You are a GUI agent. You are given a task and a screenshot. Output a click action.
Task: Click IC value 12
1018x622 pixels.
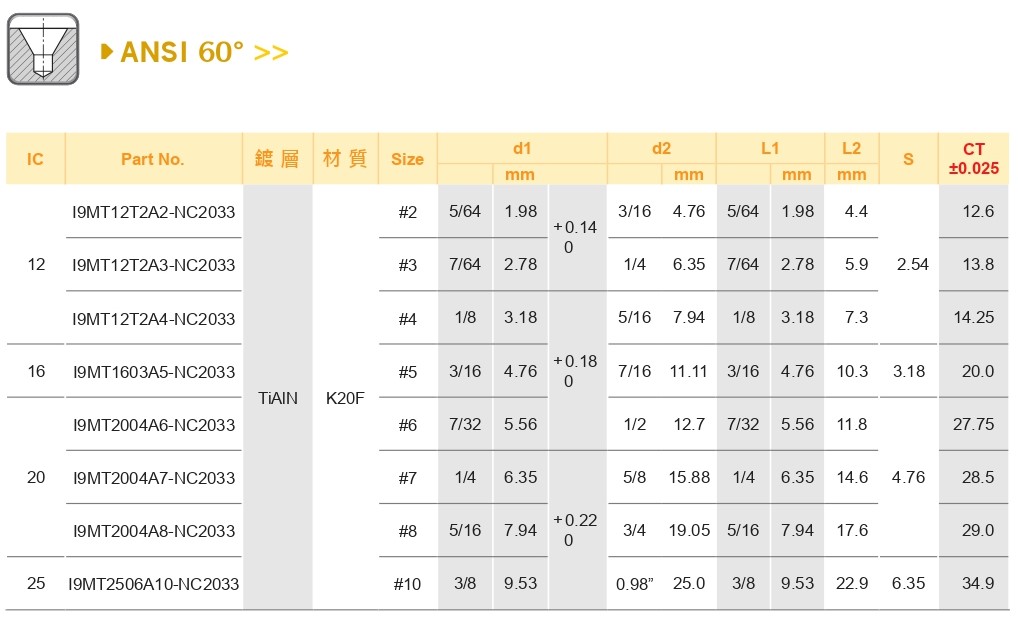click(36, 264)
